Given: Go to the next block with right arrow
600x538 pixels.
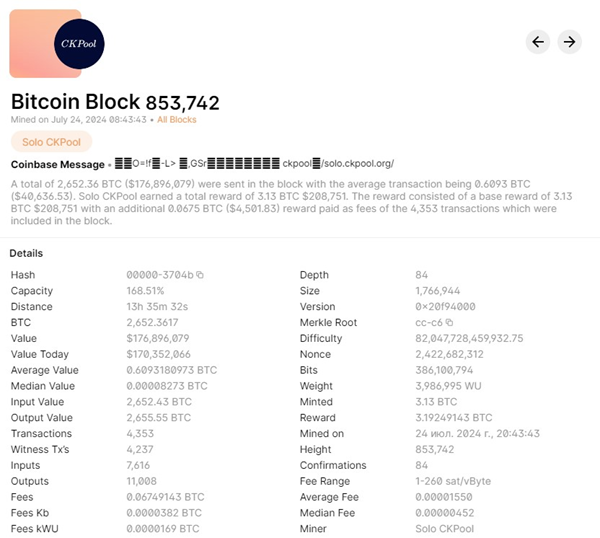Looking at the screenshot, I should 569,41.
